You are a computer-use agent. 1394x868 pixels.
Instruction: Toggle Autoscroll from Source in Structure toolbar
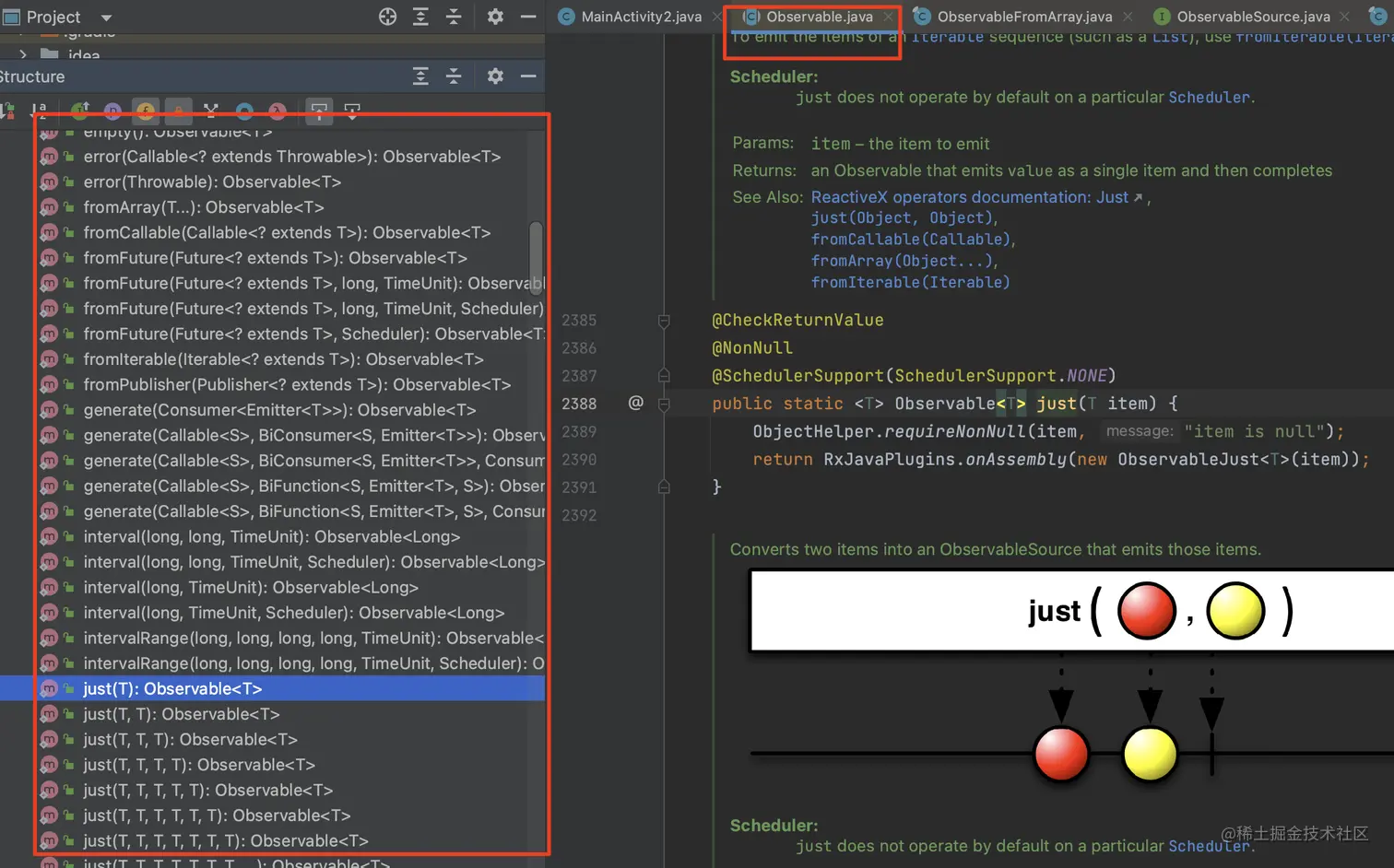point(352,111)
